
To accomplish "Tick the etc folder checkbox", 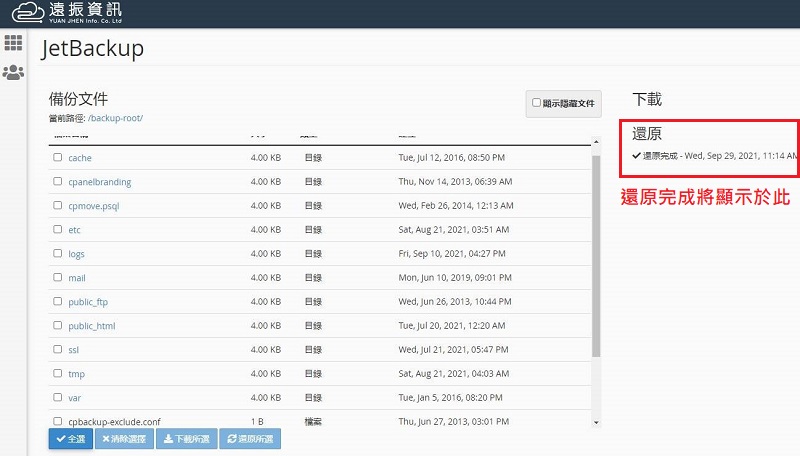I will coord(58,229).
